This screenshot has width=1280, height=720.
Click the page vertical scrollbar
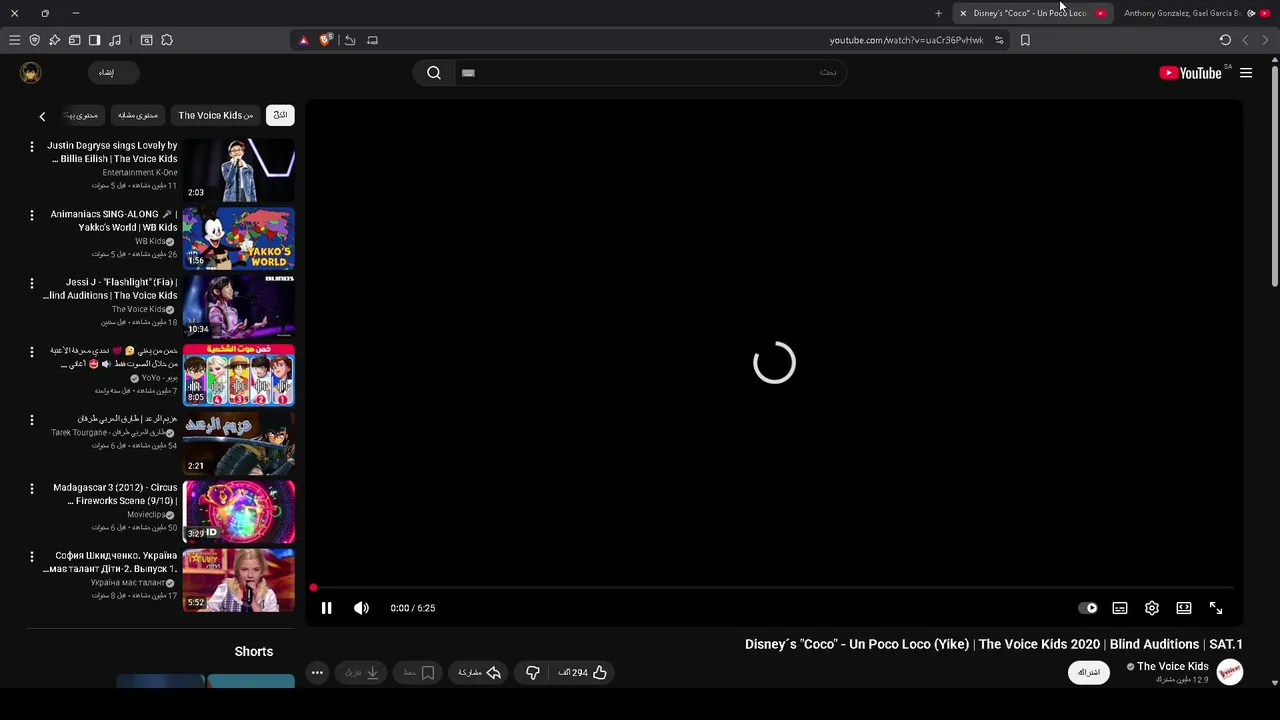pos(1274,175)
